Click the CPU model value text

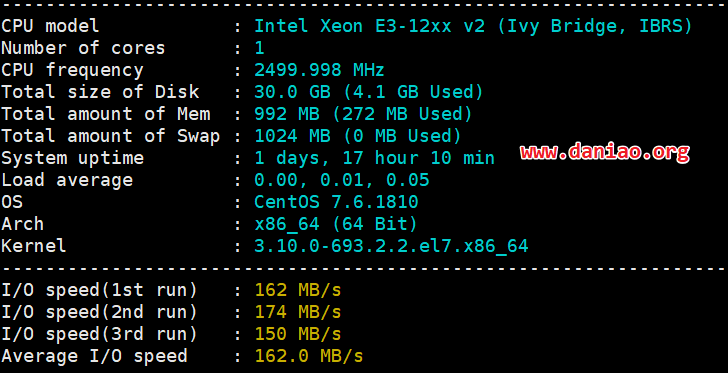473,26
